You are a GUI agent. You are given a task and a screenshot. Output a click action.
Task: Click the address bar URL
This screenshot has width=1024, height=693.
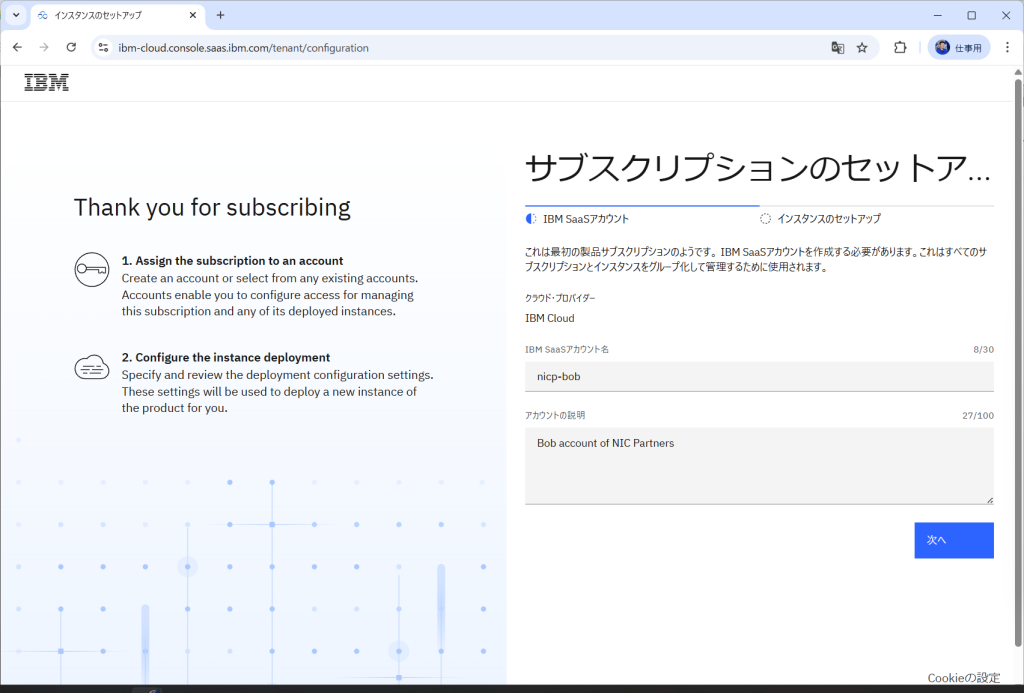(x=243, y=48)
